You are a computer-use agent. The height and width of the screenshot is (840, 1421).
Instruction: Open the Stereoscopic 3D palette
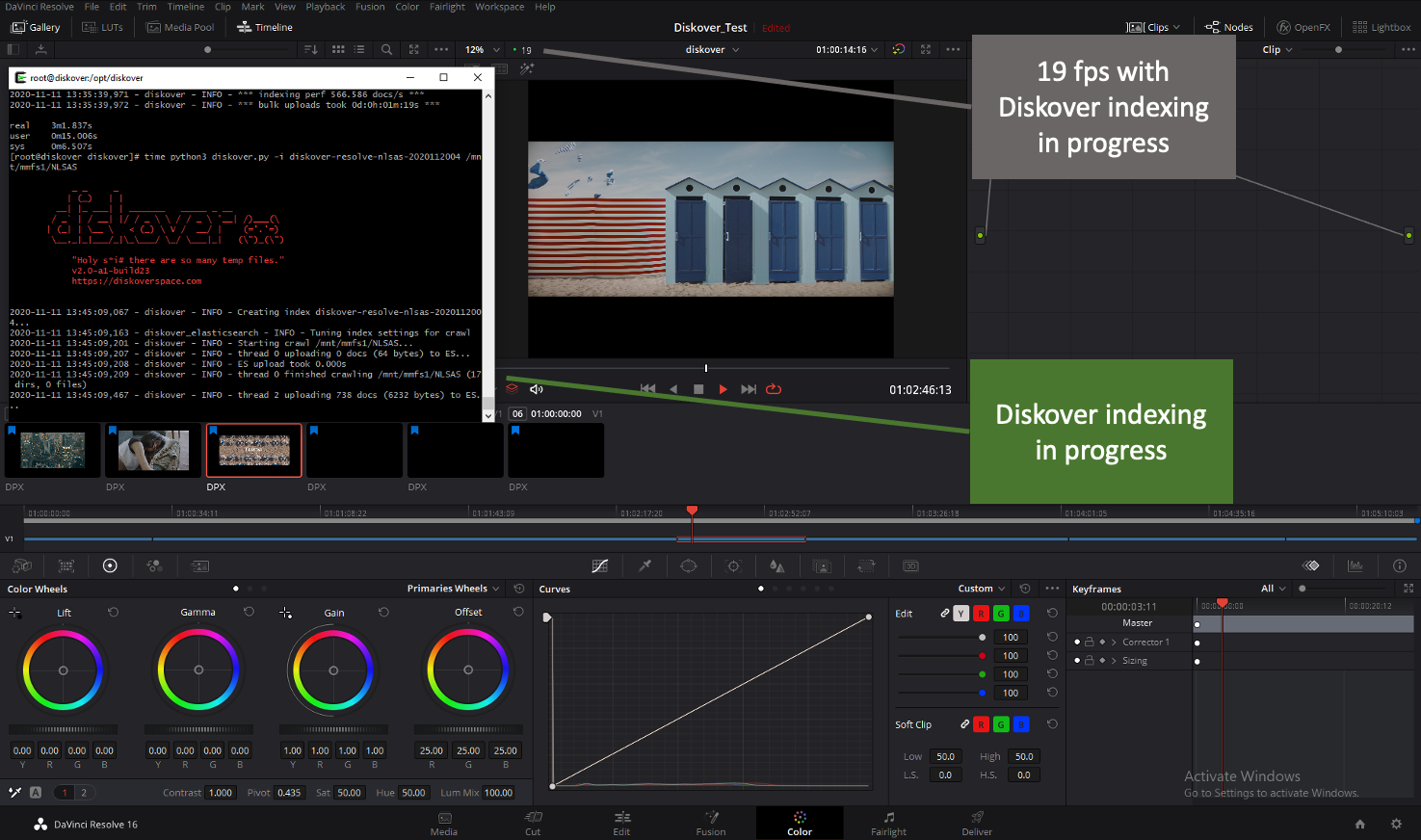[910, 566]
